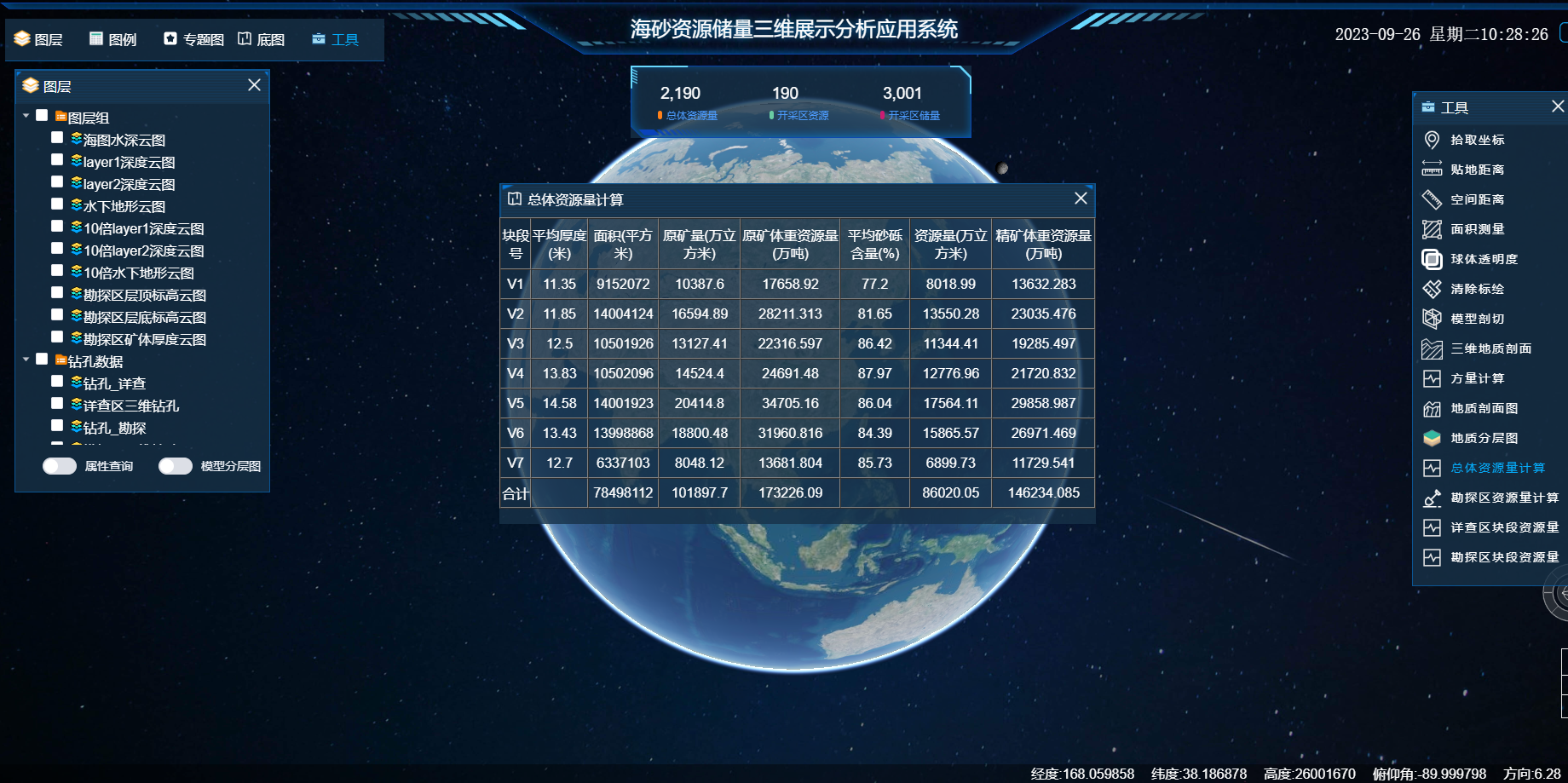1568x783 pixels.
Task: Switch to the 底图 menu tab
Action: [261, 39]
